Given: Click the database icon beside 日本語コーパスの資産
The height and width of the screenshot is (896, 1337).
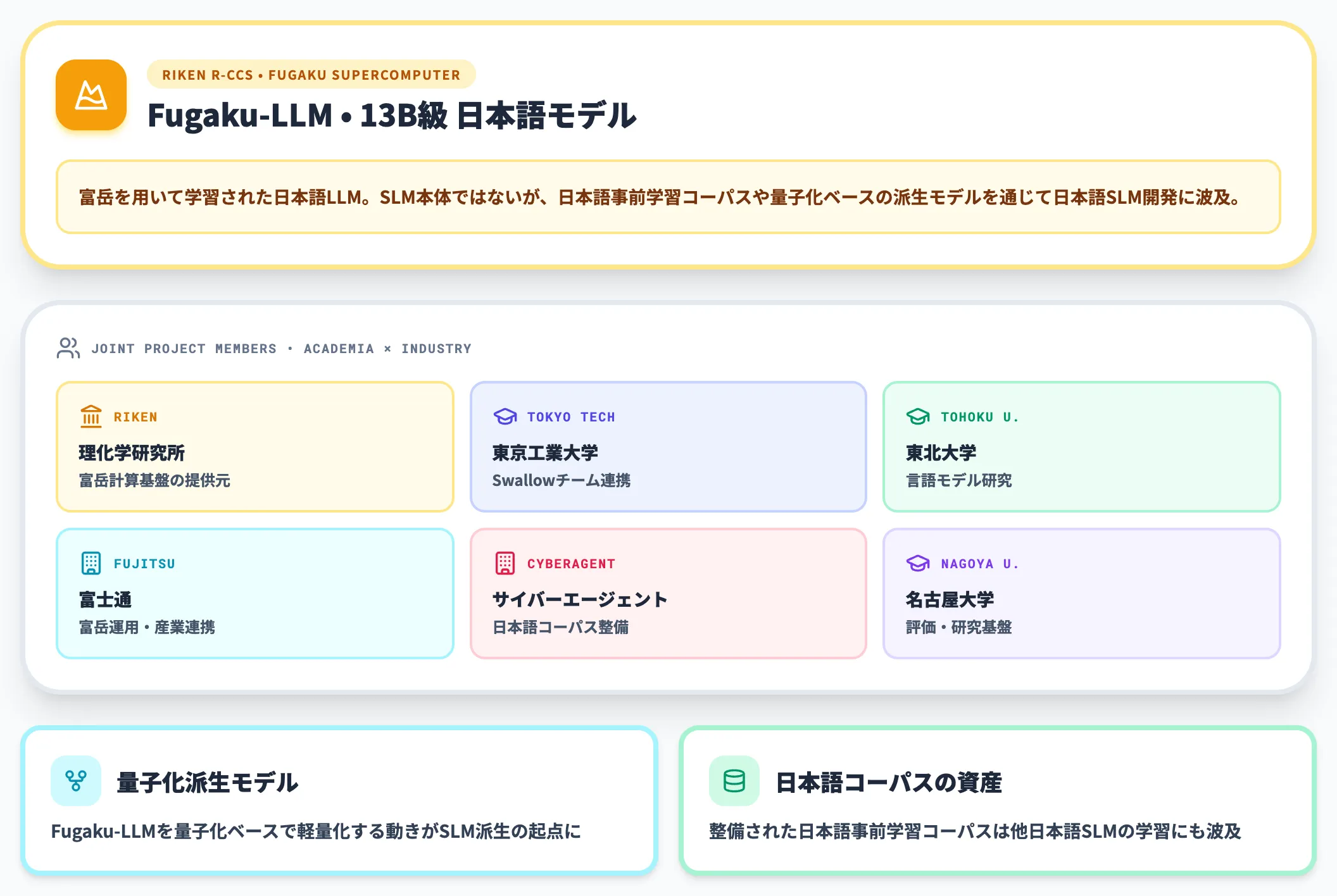Looking at the screenshot, I should pos(734,781).
